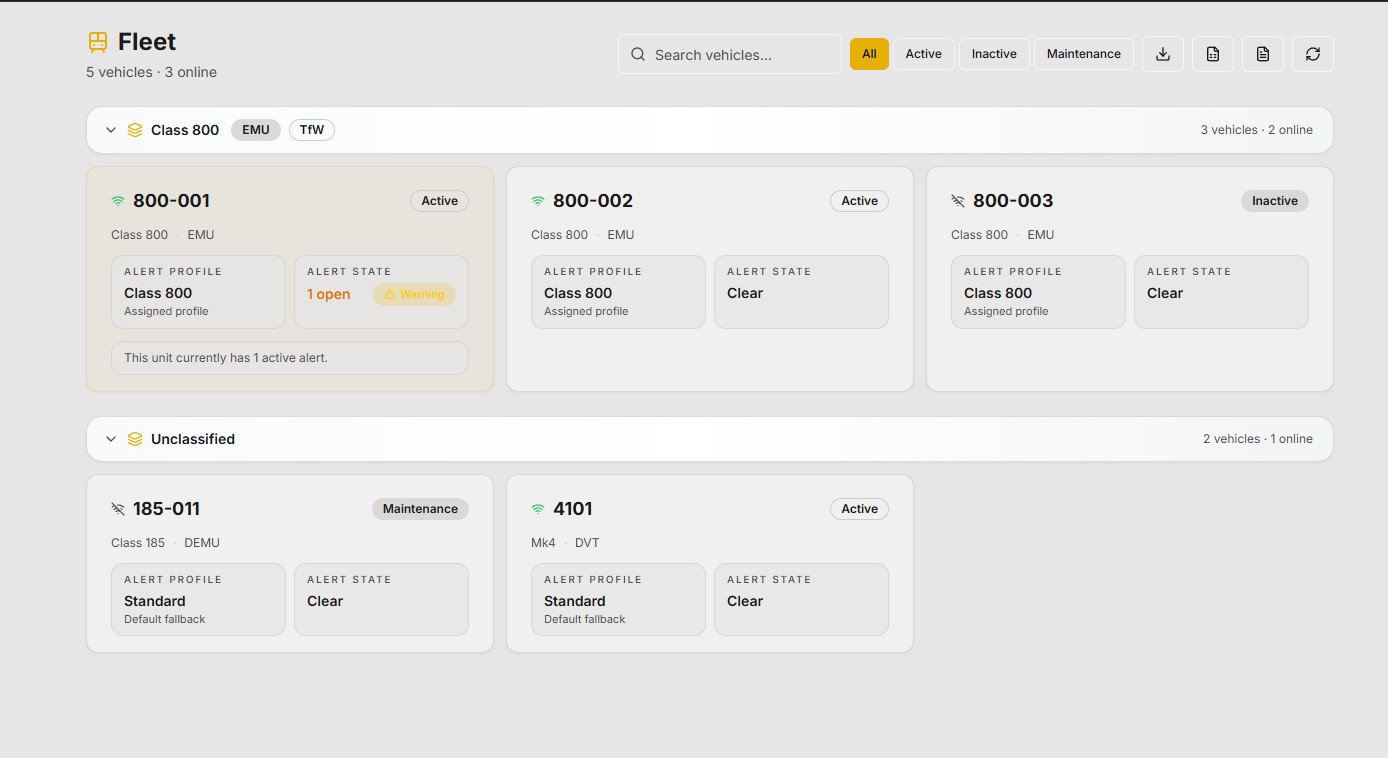Click the train icon beside Fleet title
Image resolution: width=1388 pixels, height=758 pixels.
(97, 42)
